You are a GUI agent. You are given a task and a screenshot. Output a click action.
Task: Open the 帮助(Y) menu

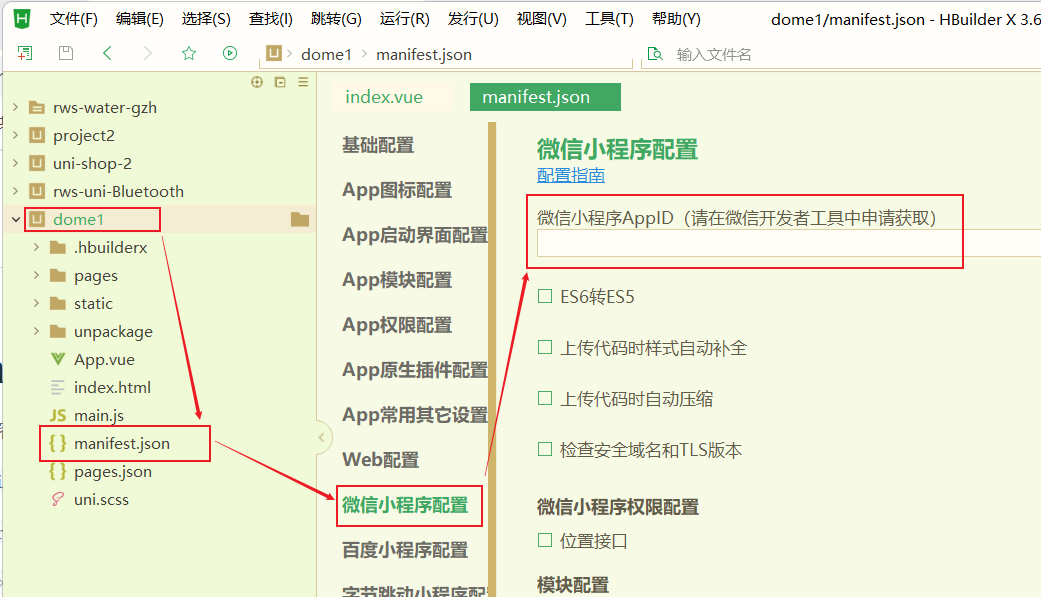(676, 19)
